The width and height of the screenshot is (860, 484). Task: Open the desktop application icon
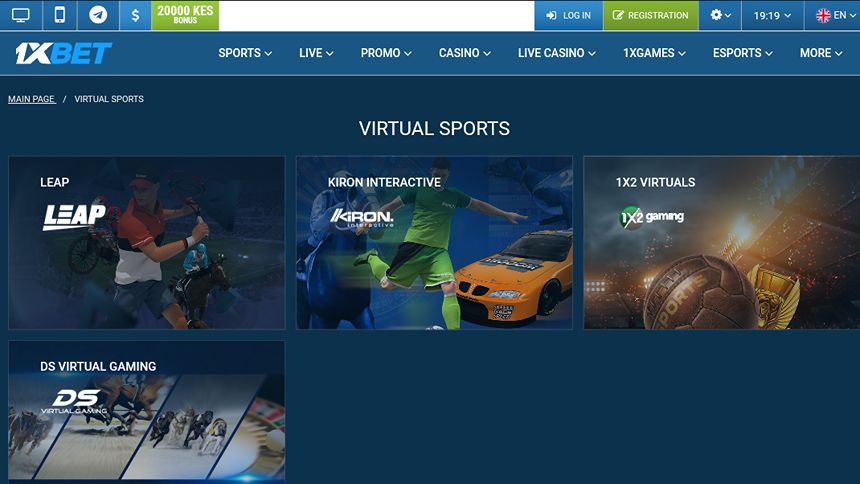coord(21,15)
